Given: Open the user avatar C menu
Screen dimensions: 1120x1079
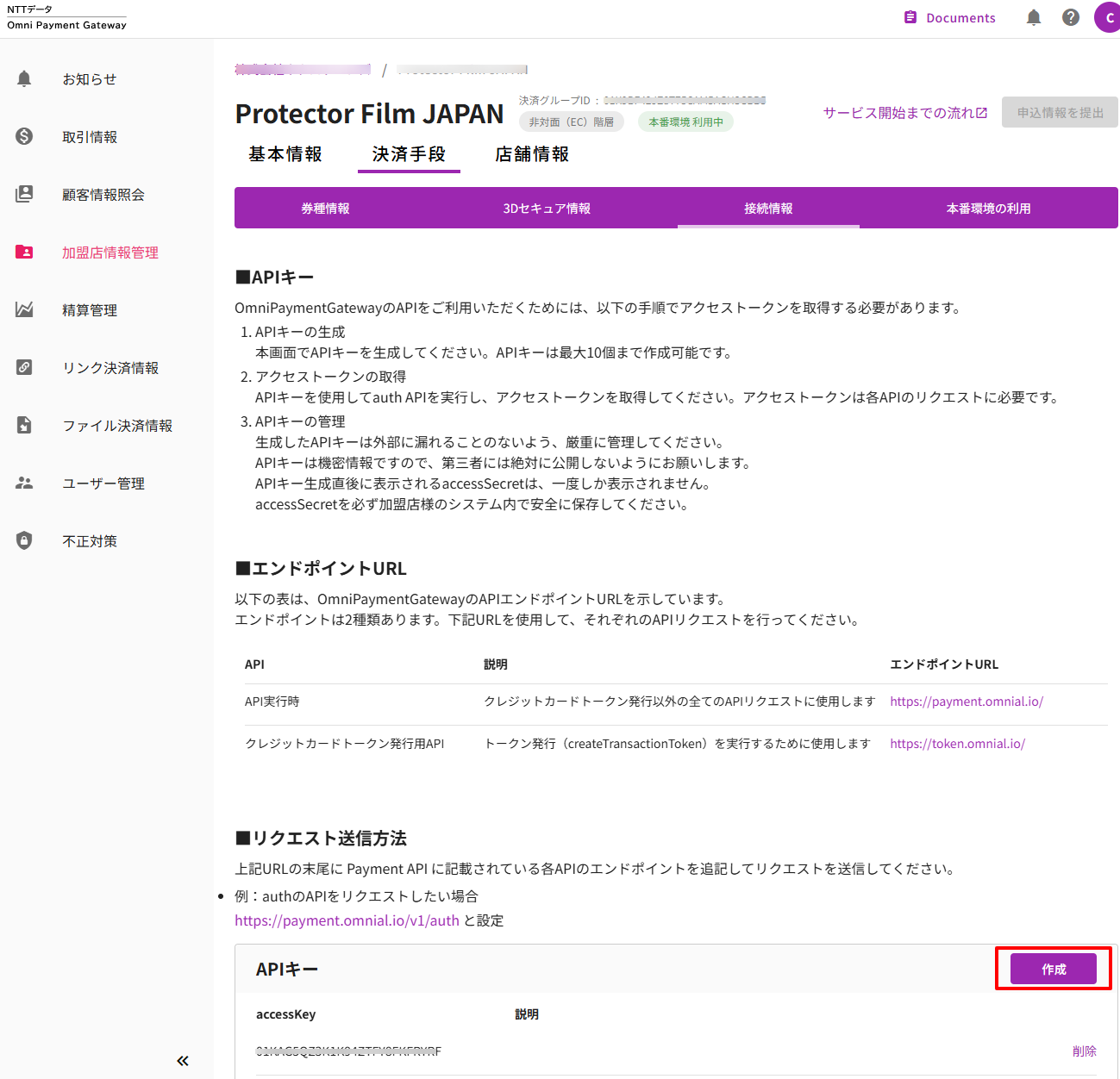Looking at the screenshot, I should click(x=1108, y=17).
